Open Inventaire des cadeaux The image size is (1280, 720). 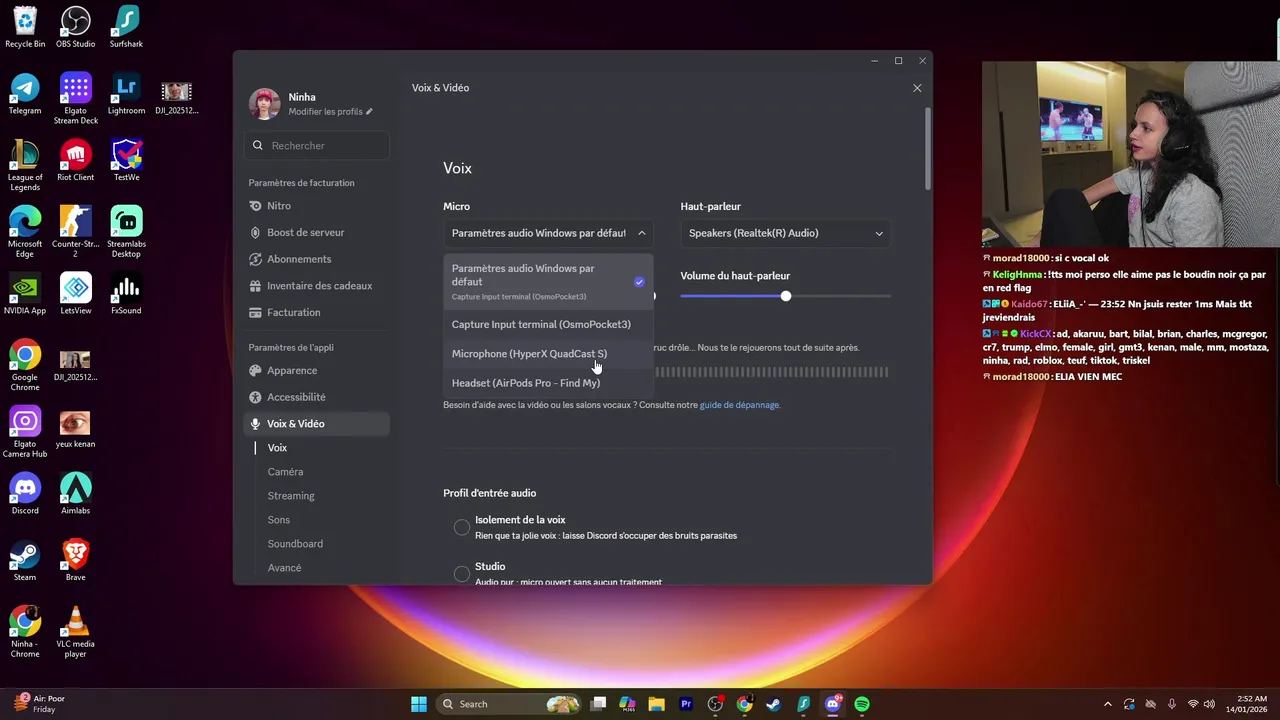(317, 286)
